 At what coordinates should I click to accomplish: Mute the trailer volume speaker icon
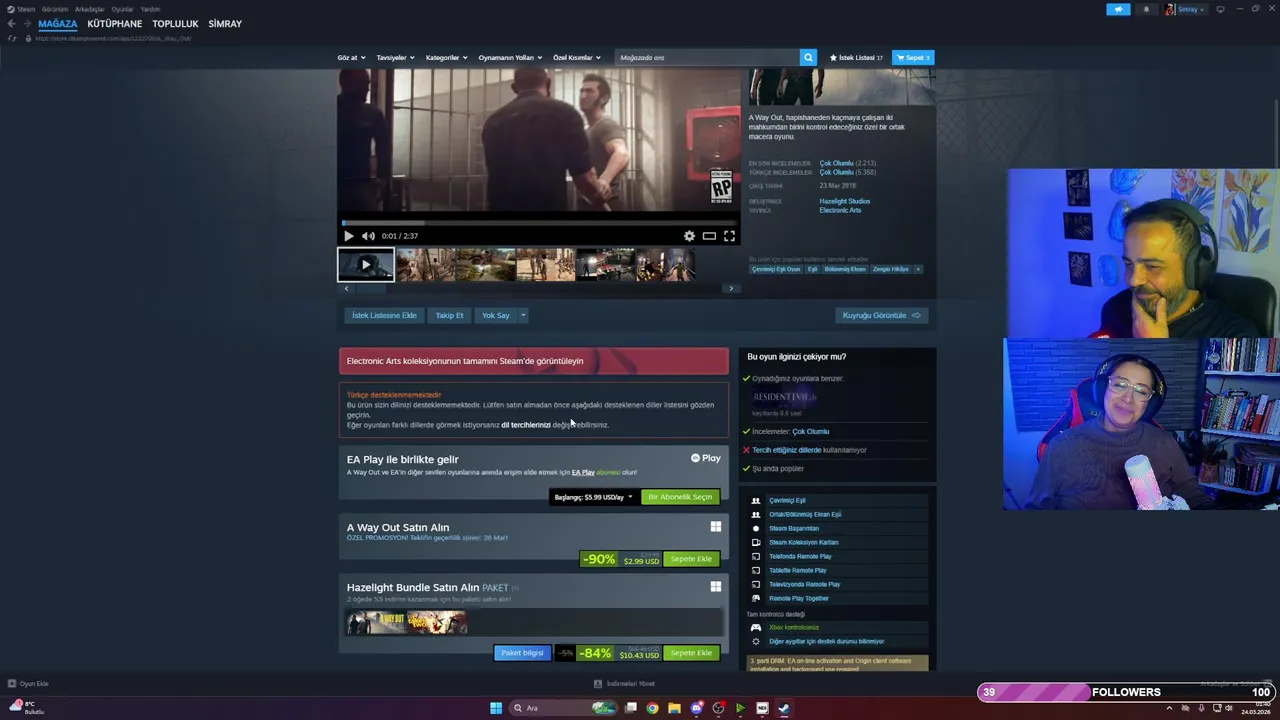(368, 236)
